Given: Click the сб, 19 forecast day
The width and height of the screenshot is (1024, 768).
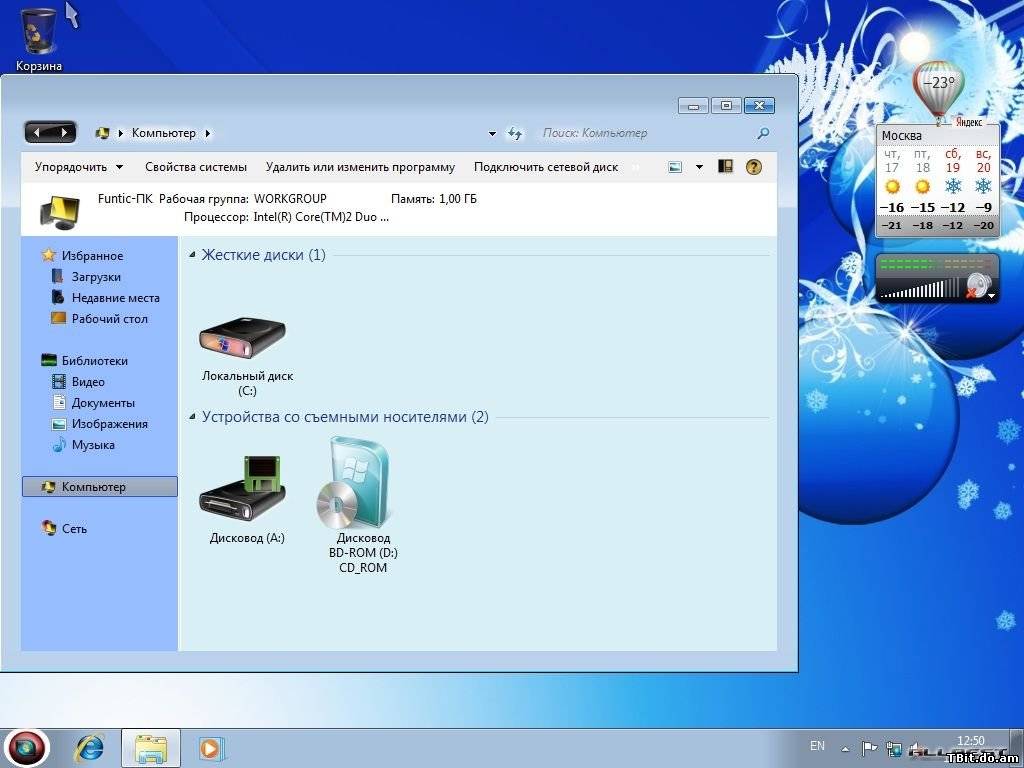Looking at the screenshot, I should [x=953, y=189].
